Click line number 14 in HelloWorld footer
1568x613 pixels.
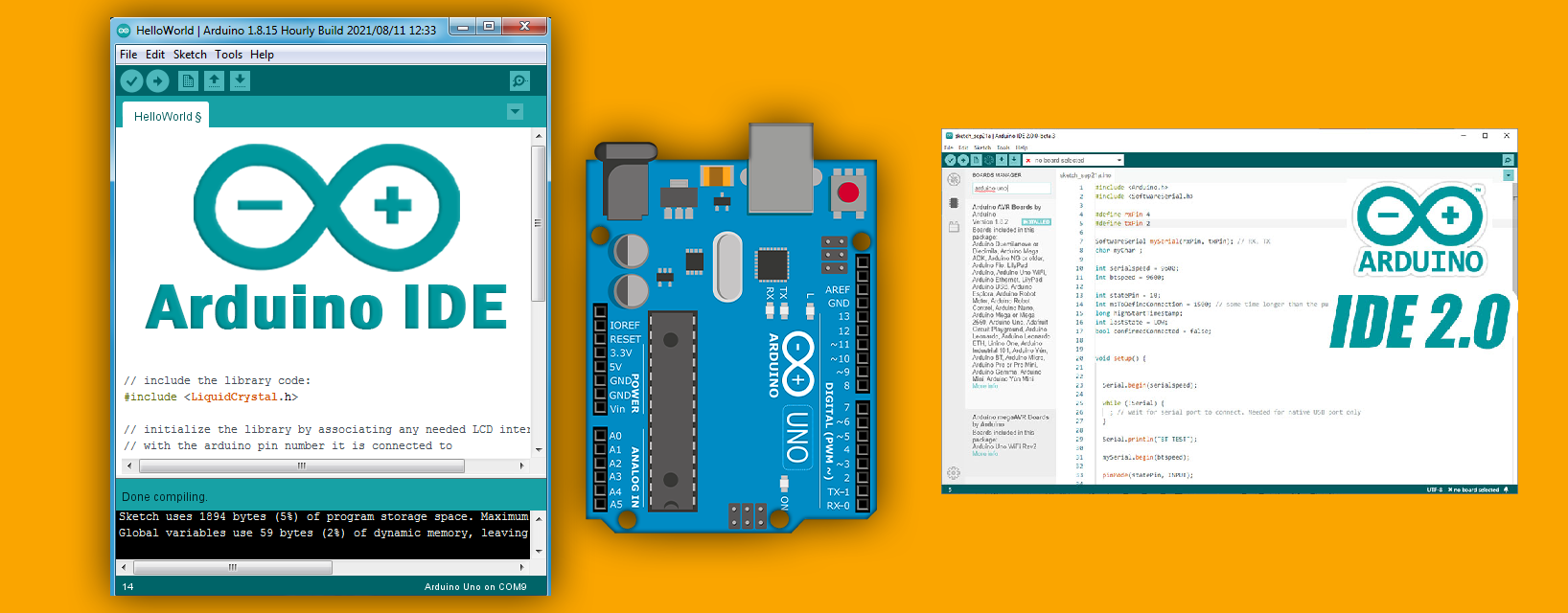tap(127, 586)
